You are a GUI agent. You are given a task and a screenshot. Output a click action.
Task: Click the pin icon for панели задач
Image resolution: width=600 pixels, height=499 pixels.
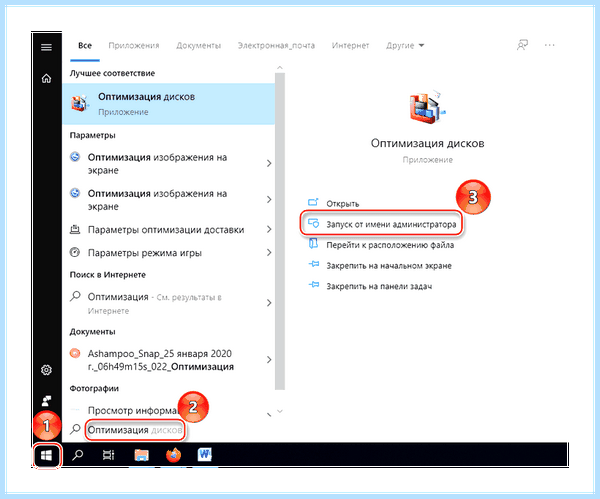pyautogui.click(x=313, y=285)
